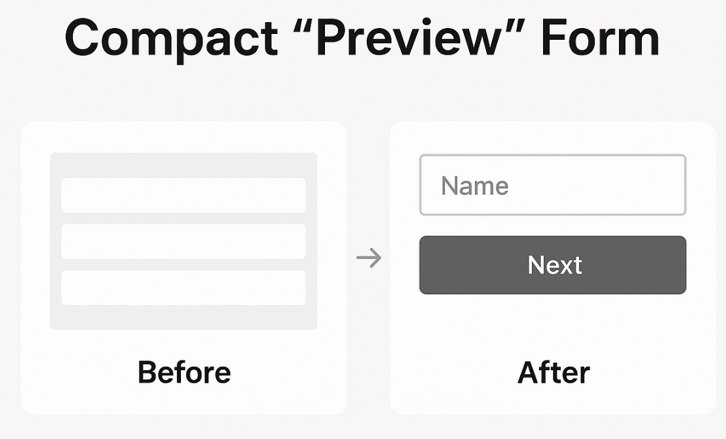Click white margin of the Before card

(34, 240)
